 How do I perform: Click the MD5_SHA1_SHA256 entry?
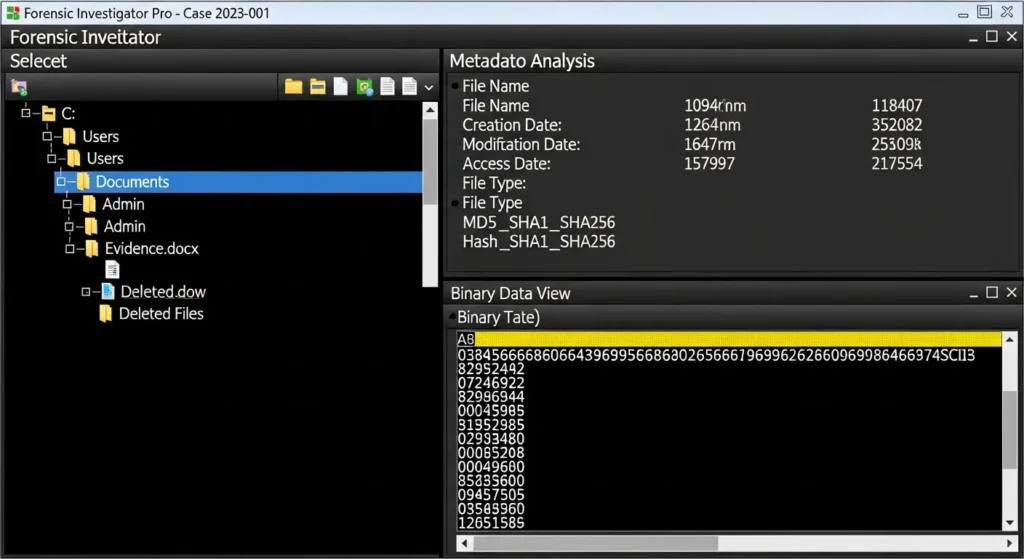pyautogui.click(x=539, y=222)
